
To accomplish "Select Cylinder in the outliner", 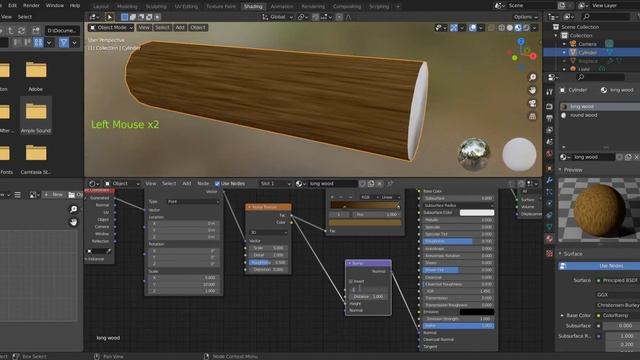I will pos(588,52).
